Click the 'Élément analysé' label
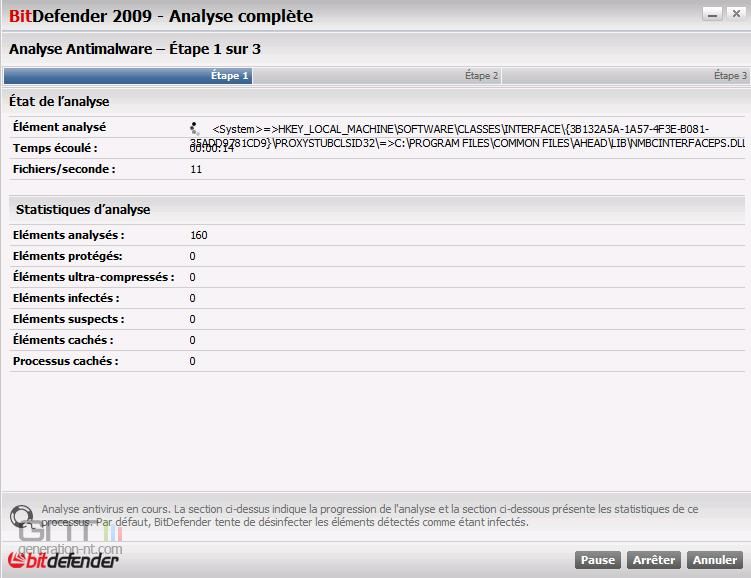 (x=59, y=127)
